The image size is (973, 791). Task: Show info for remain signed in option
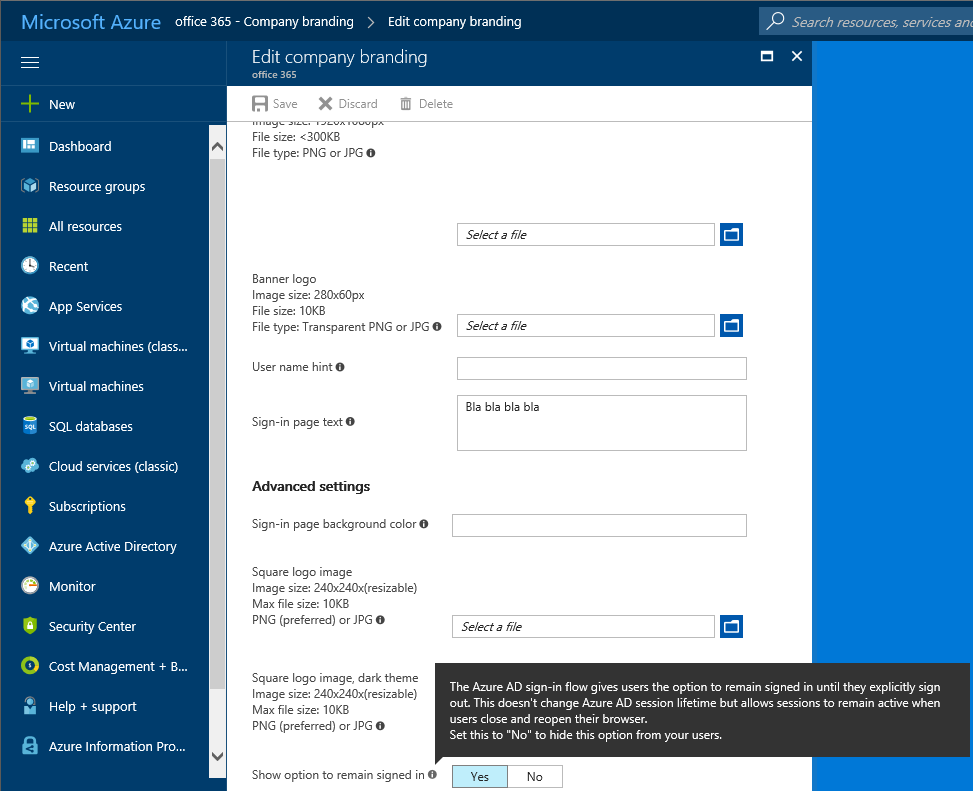coord(433,774)
